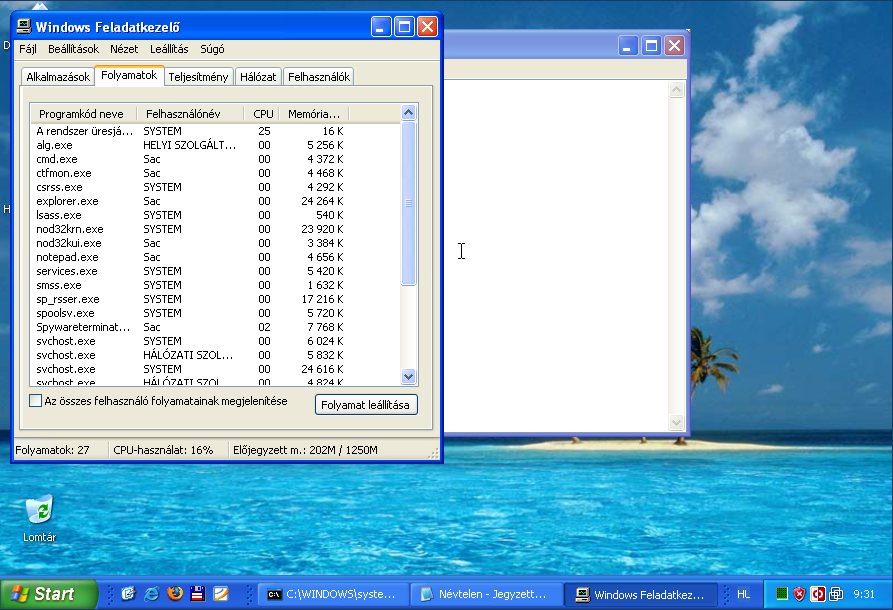The height and width of the screenshot is (610, 893).
Task: Click the process list scrollbar thumb
Action: [x=408, y=203]
